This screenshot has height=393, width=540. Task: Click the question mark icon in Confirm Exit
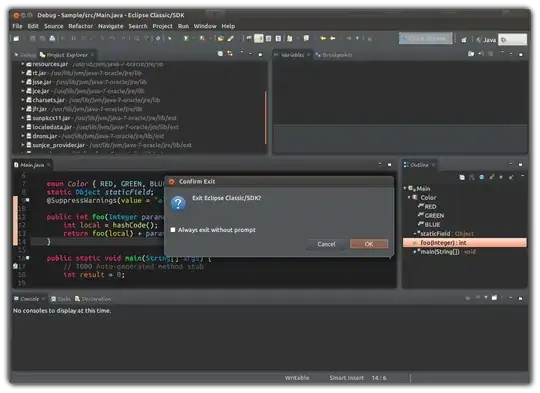pyautogui.click(x=178, y=204)
